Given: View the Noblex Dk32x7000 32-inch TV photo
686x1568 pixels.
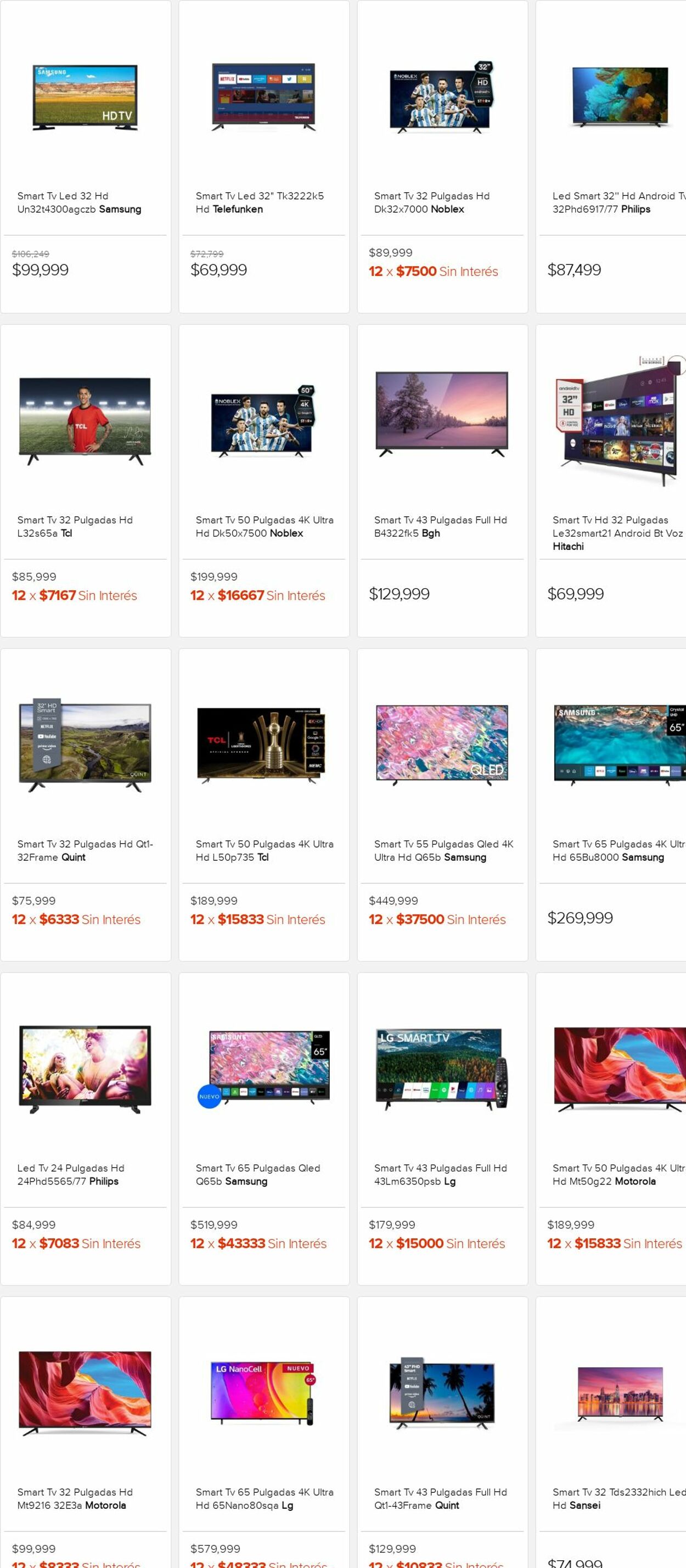Looking at the screenshot, I should pyautogui.click(x=442, y=98).
